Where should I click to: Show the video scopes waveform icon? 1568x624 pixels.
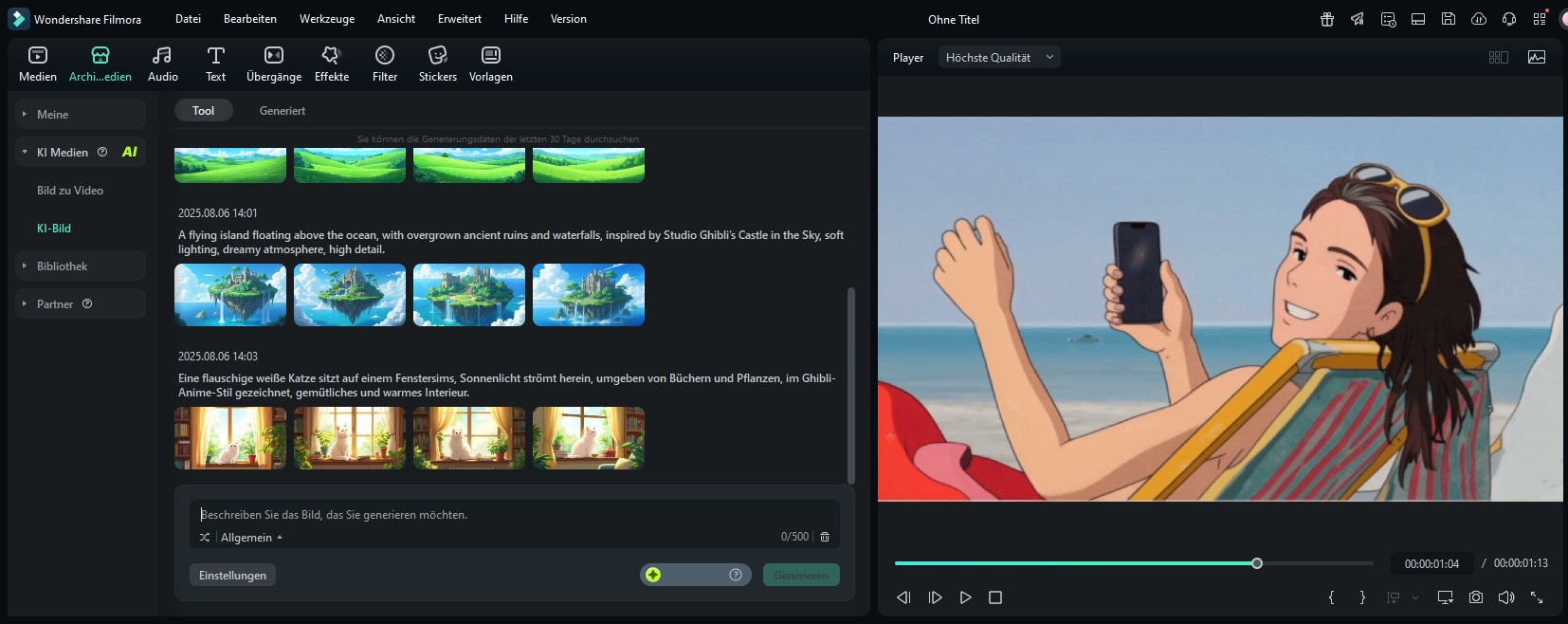click(x=1537, y=57)
